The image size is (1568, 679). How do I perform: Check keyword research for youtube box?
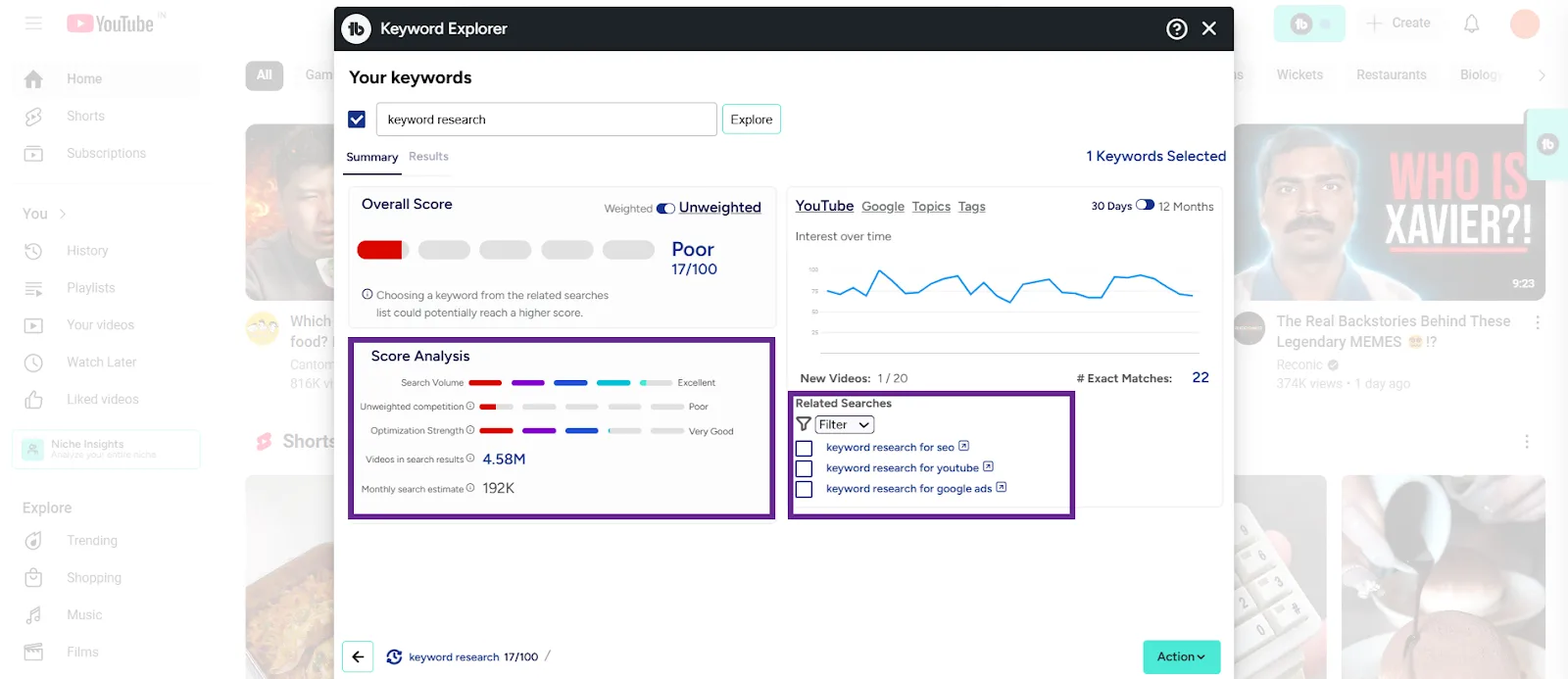(804, 468)
